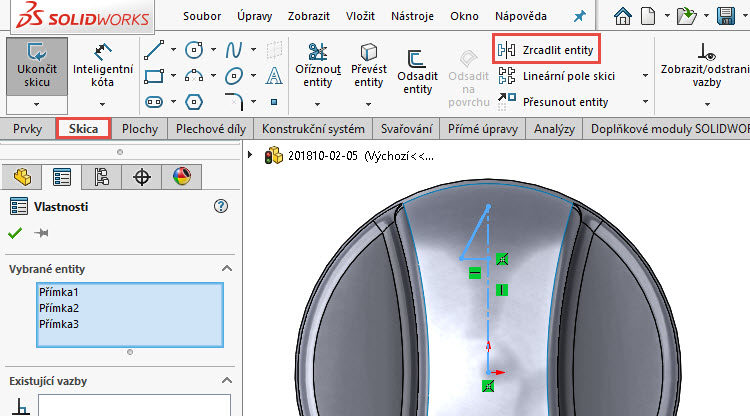The height and width of the screenshot is (416, 750).
Task: Click Ukončit skicu to exit sketch
Action: pos(37,66)
